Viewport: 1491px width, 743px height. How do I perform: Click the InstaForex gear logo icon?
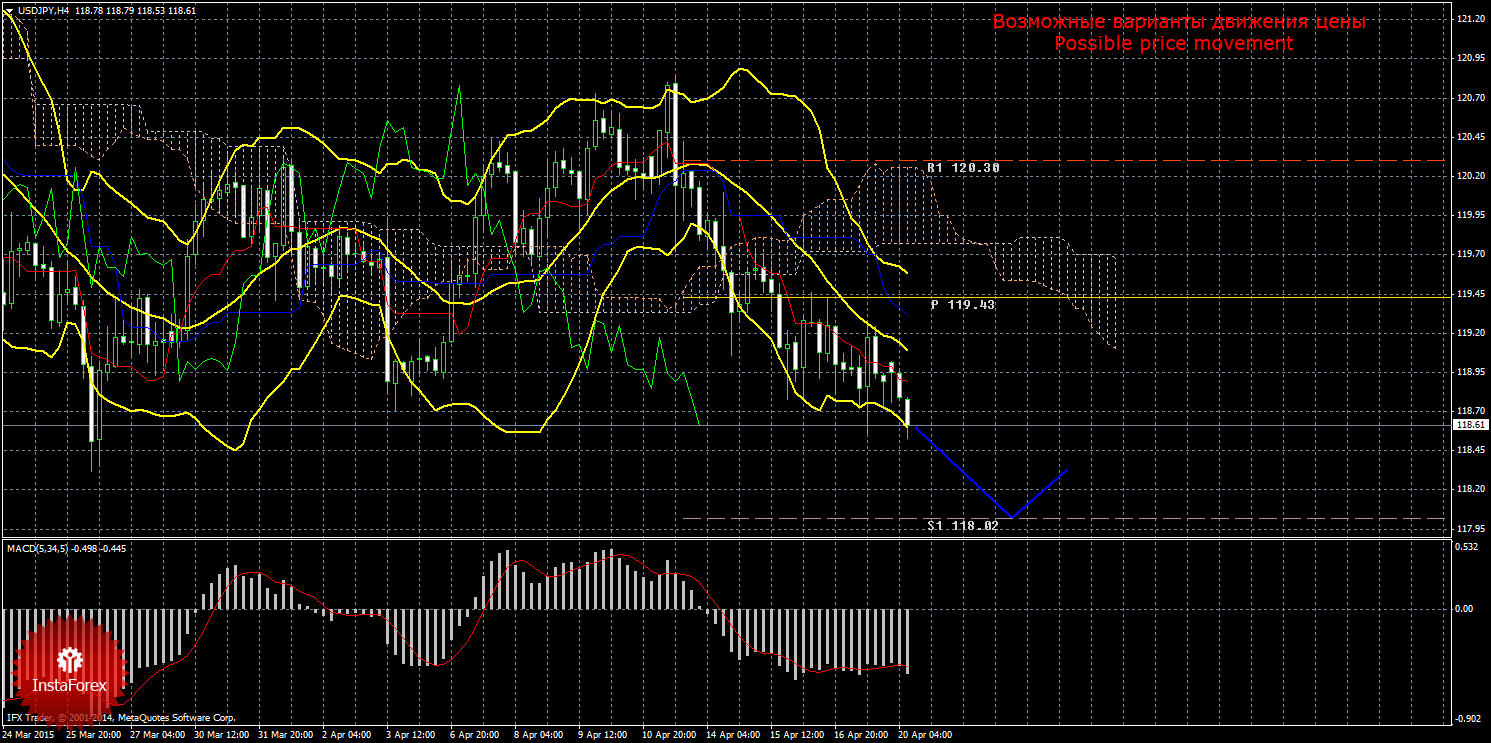click(70, 660)
